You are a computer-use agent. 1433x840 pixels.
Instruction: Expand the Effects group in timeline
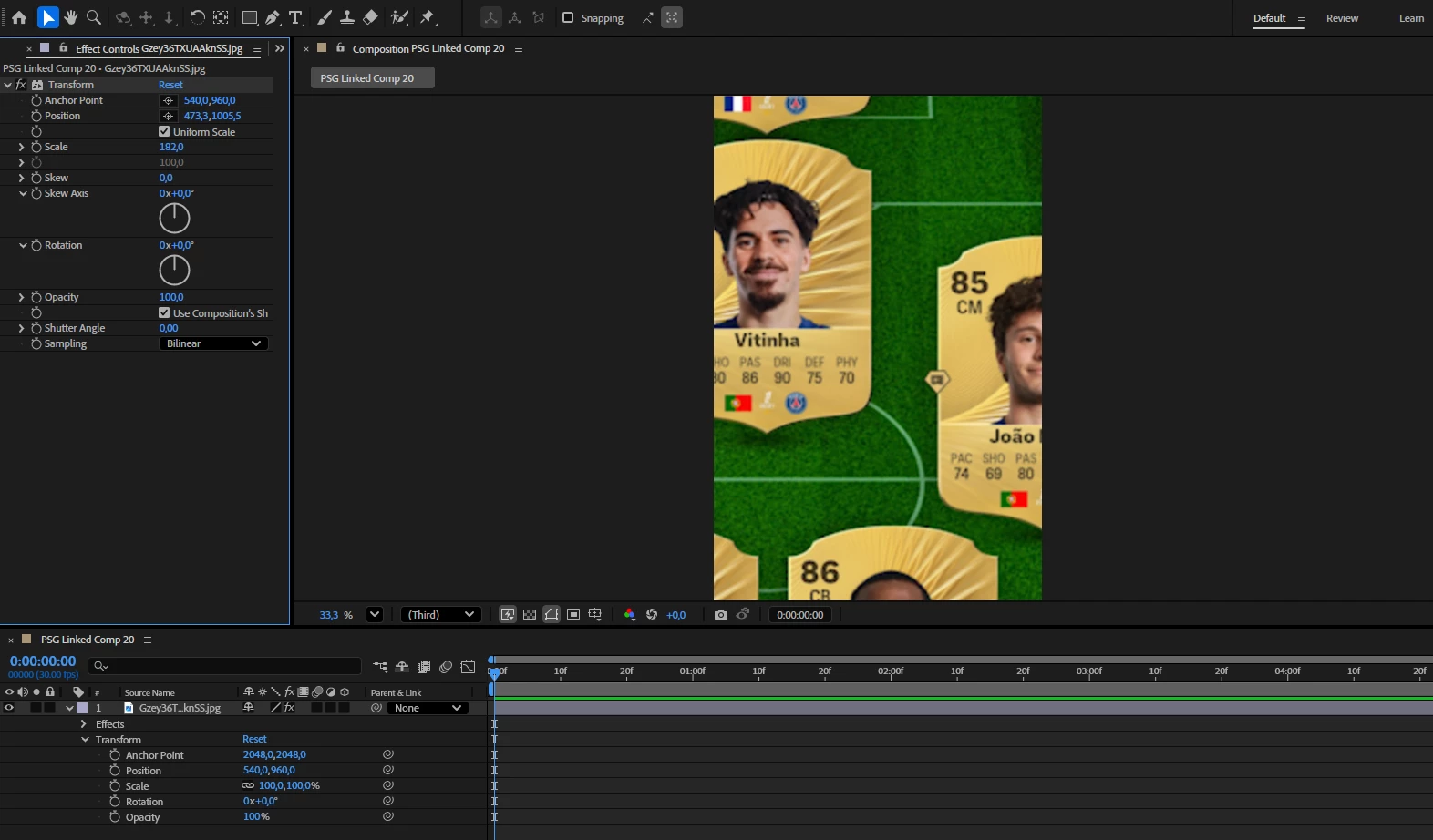84,724
